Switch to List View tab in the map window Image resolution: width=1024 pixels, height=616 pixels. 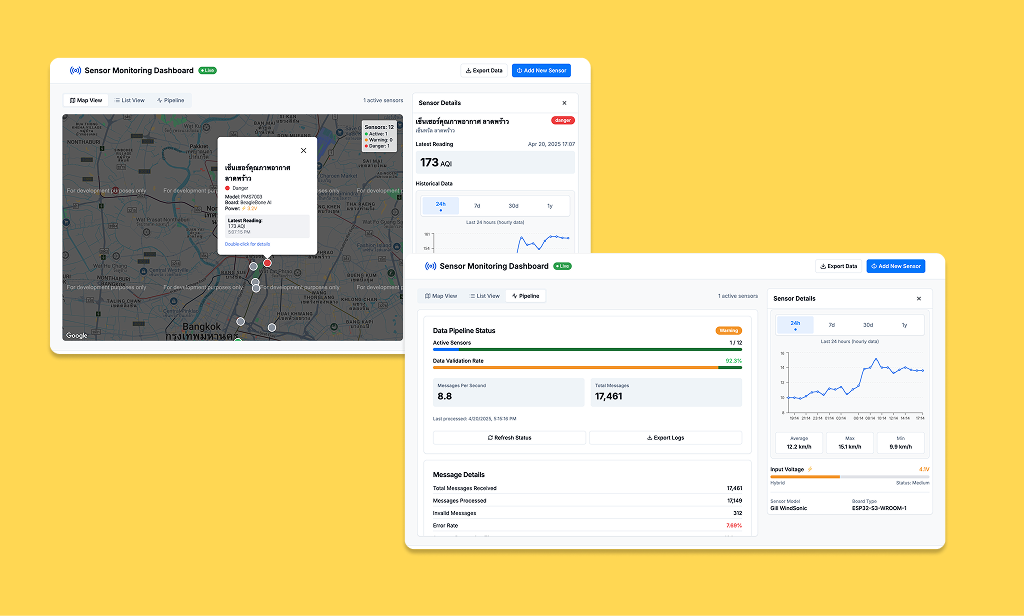(x=128, y=100)
